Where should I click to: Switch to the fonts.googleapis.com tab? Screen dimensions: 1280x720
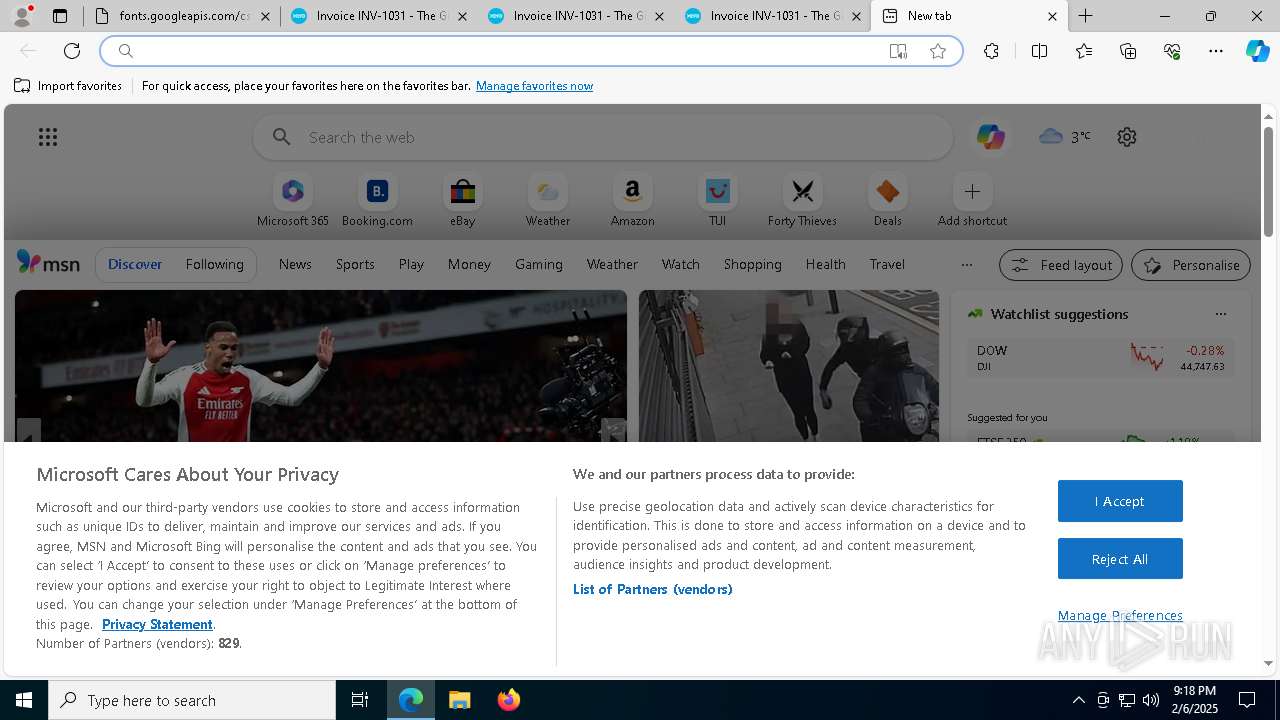pyautogui.click(x=182, y=16)
